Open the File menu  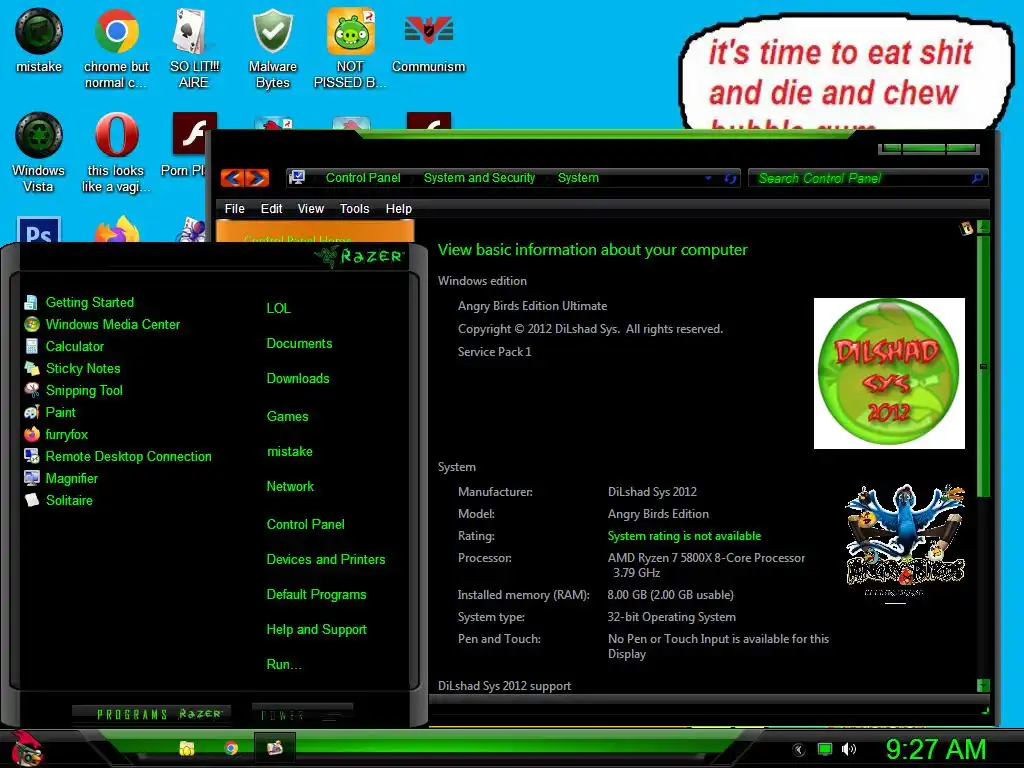(x=234, y=209)
